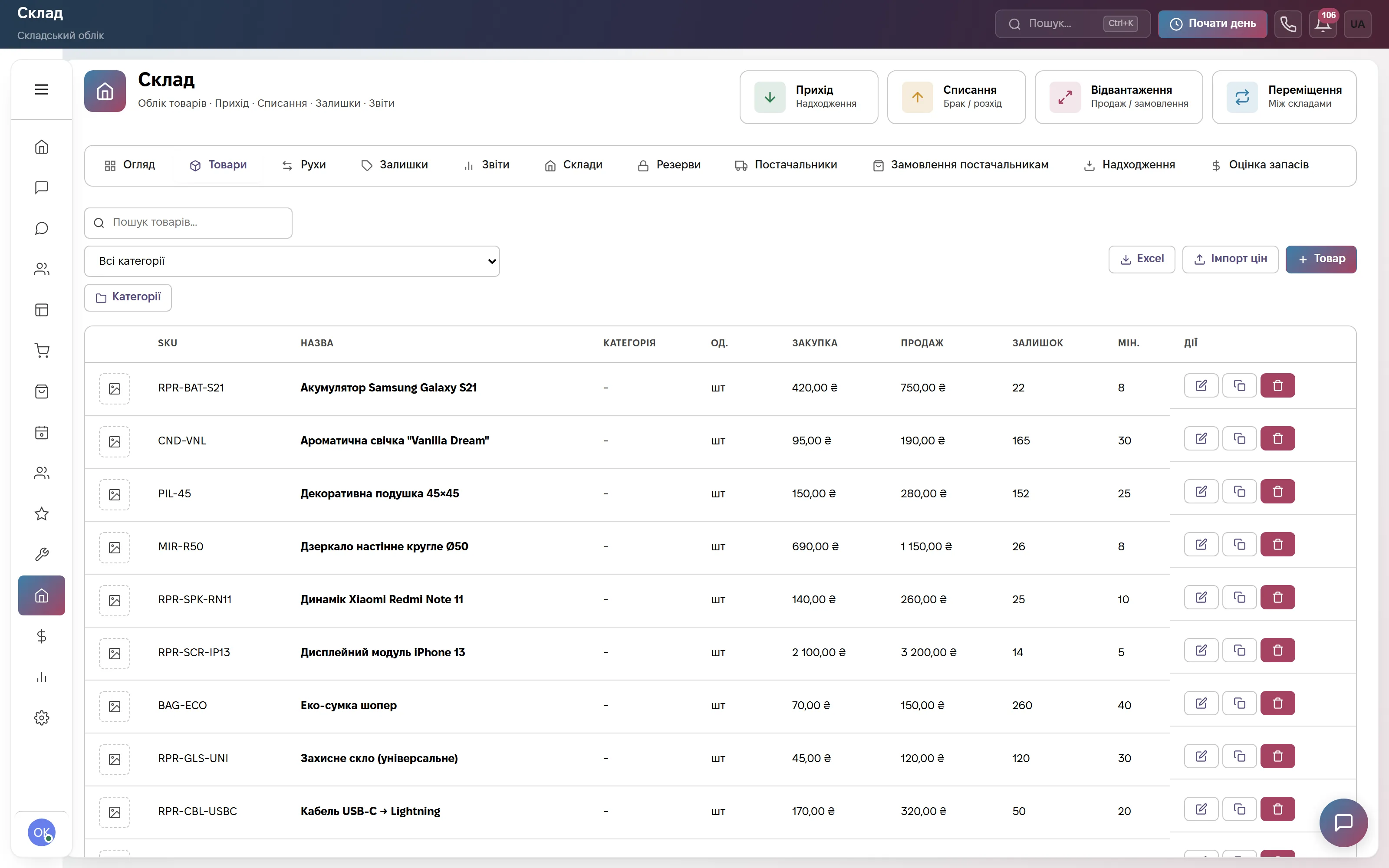Focus the Пошук товарів search field
The width and height of the screenshot is (1389, 868).
tap(188, 223)
